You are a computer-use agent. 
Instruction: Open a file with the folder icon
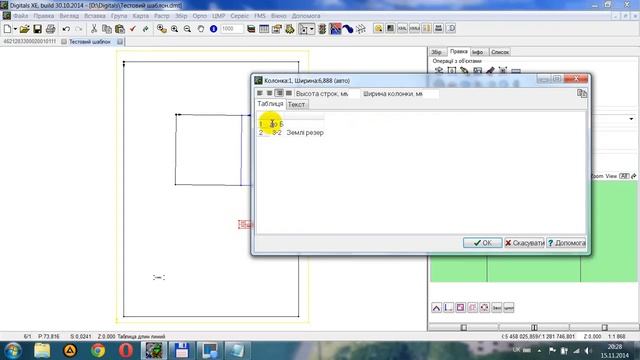[x=24, y=29]
